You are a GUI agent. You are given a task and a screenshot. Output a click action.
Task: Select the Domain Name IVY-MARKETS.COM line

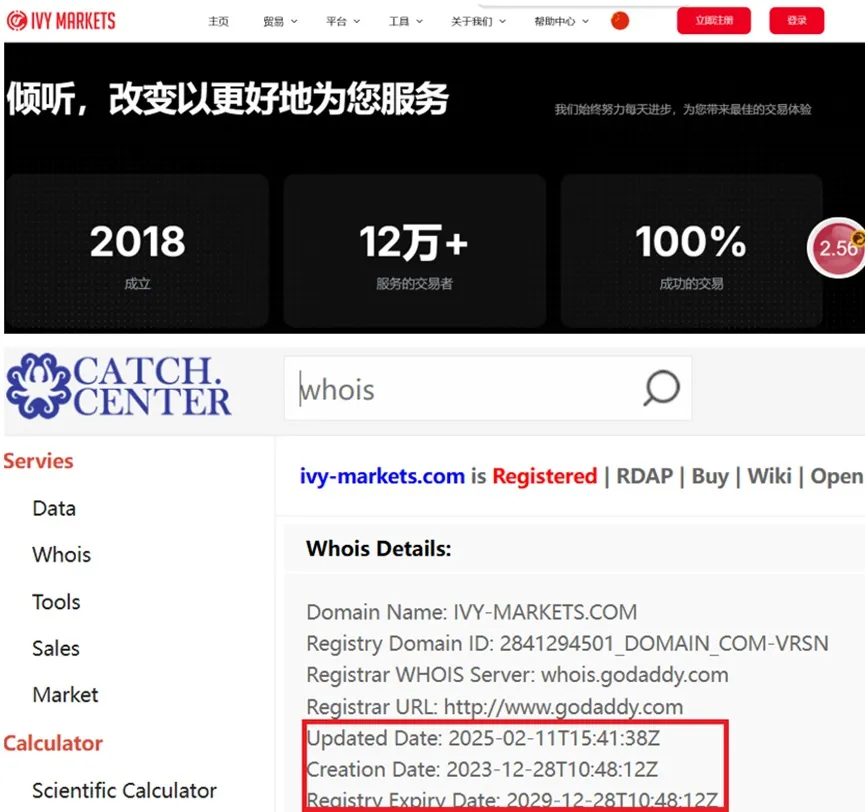[x=472, y=612]
